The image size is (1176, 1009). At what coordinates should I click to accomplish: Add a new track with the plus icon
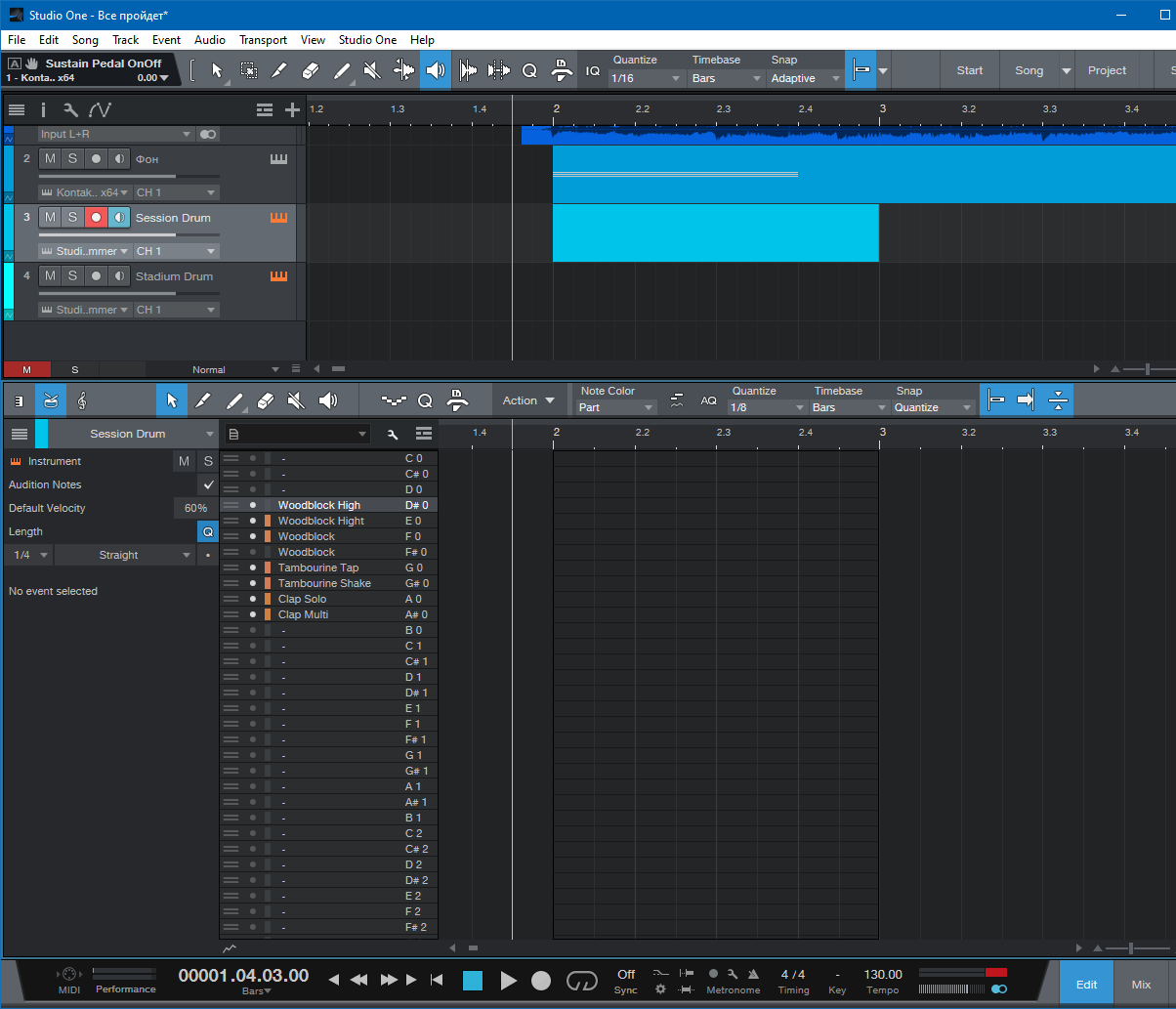coord(292,110)
